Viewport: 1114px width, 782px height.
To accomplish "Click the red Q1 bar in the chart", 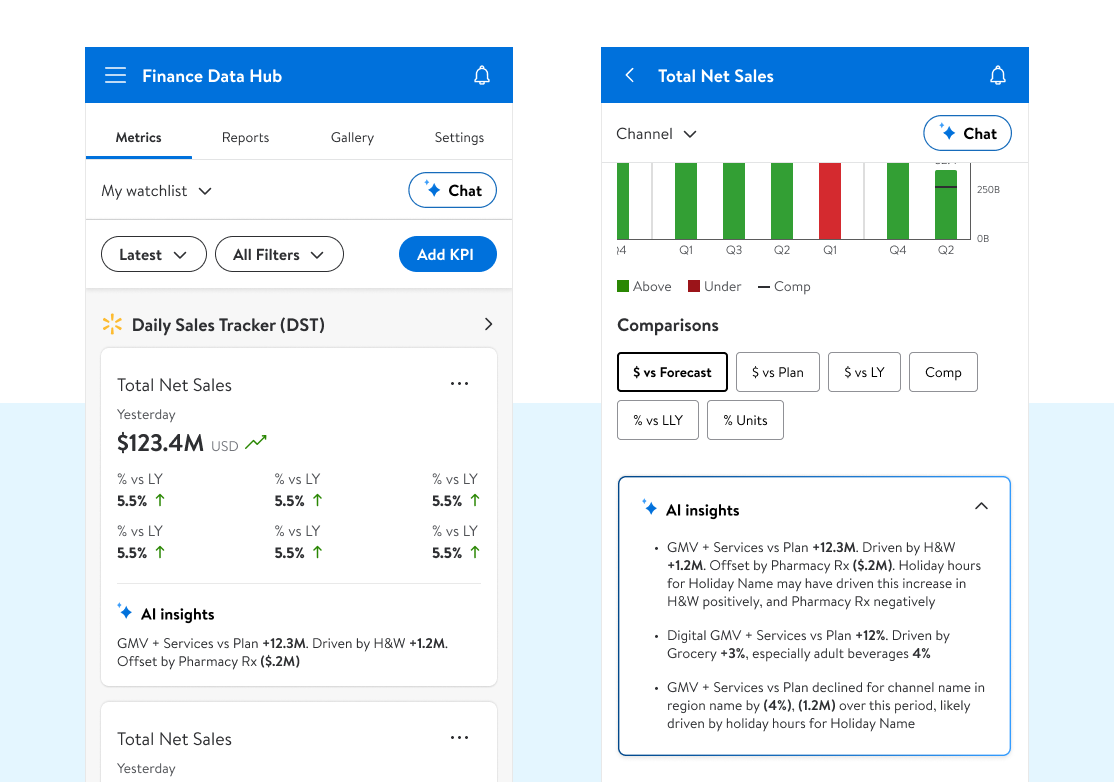I will pyautogui.click(x=830, y=201).
